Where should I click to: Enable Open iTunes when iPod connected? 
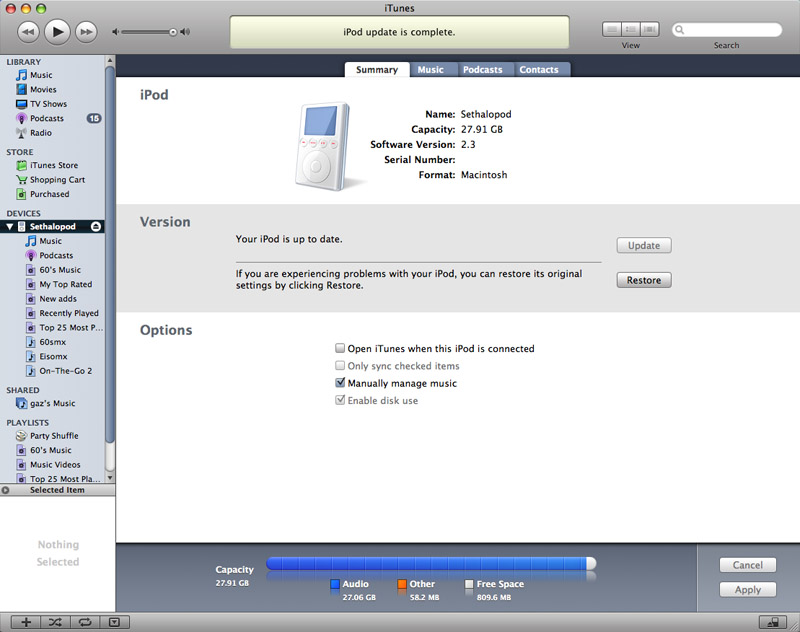(x=340, y=348)
